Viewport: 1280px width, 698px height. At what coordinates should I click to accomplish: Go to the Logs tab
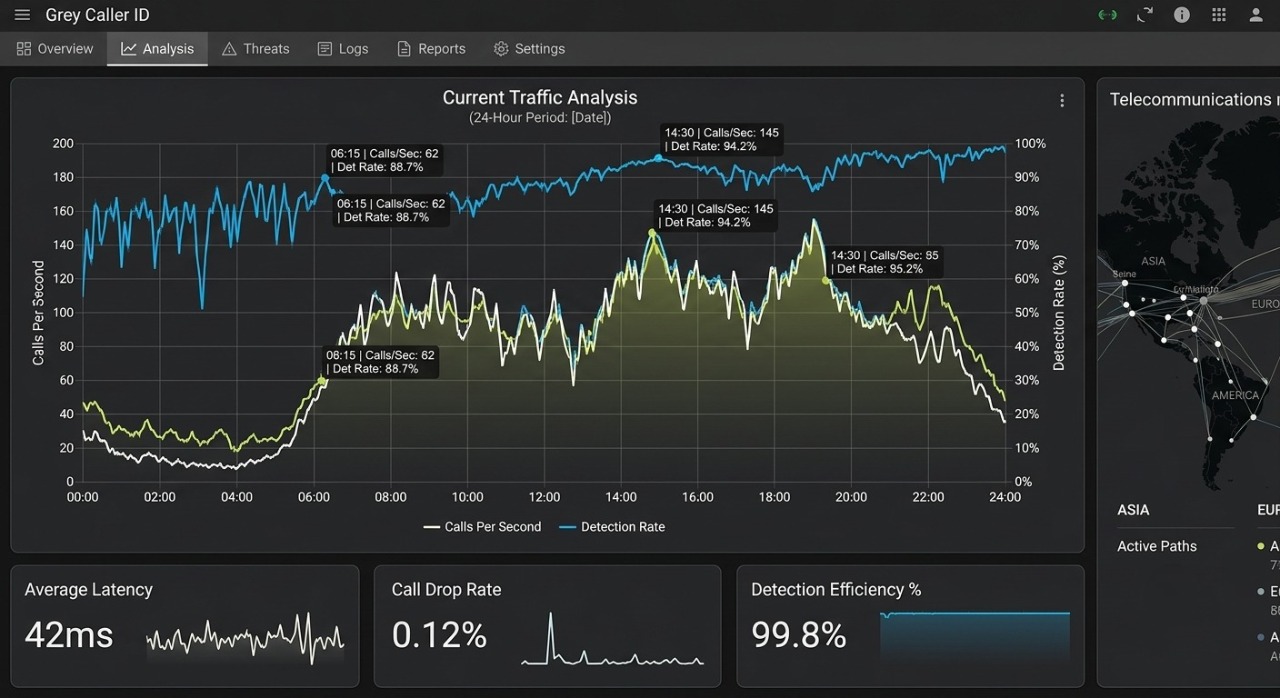(x=343, y=49)
